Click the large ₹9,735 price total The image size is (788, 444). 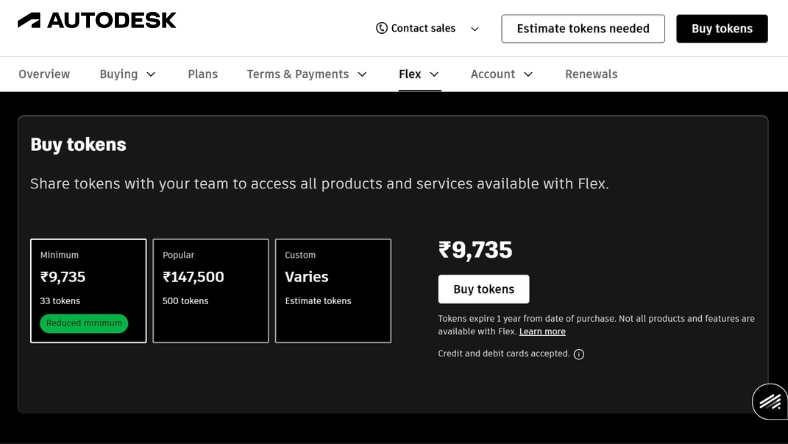pos(475,250)
